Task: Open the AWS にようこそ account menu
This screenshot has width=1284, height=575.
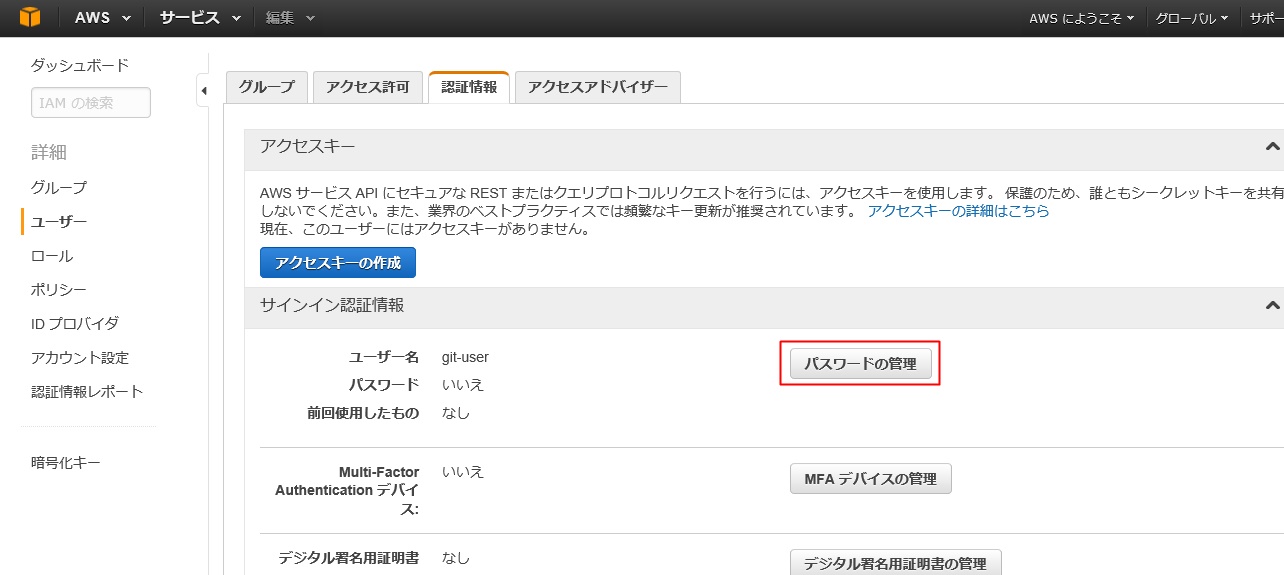Action: (1084, 18)
